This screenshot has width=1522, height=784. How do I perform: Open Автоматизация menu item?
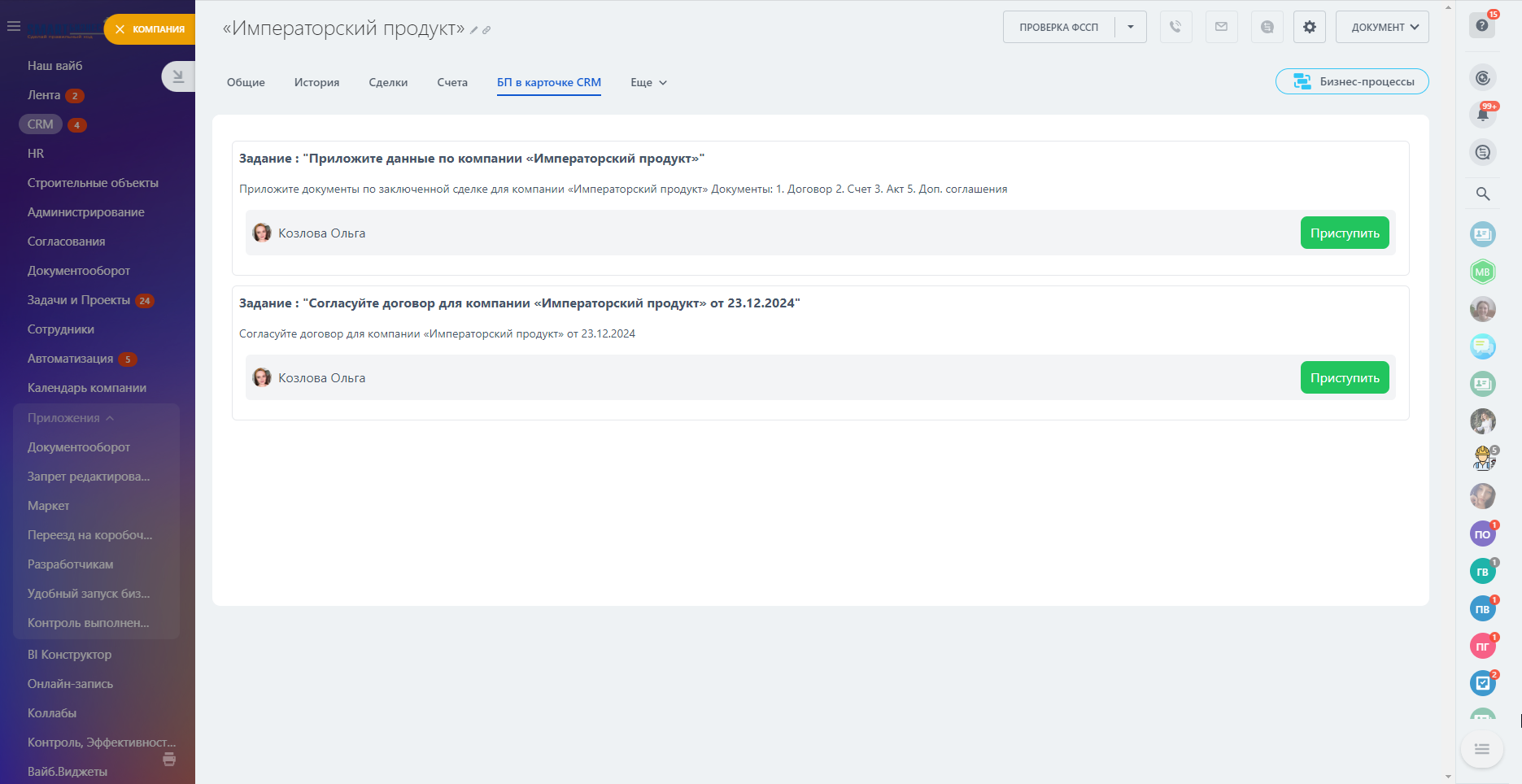click(71, 359)
